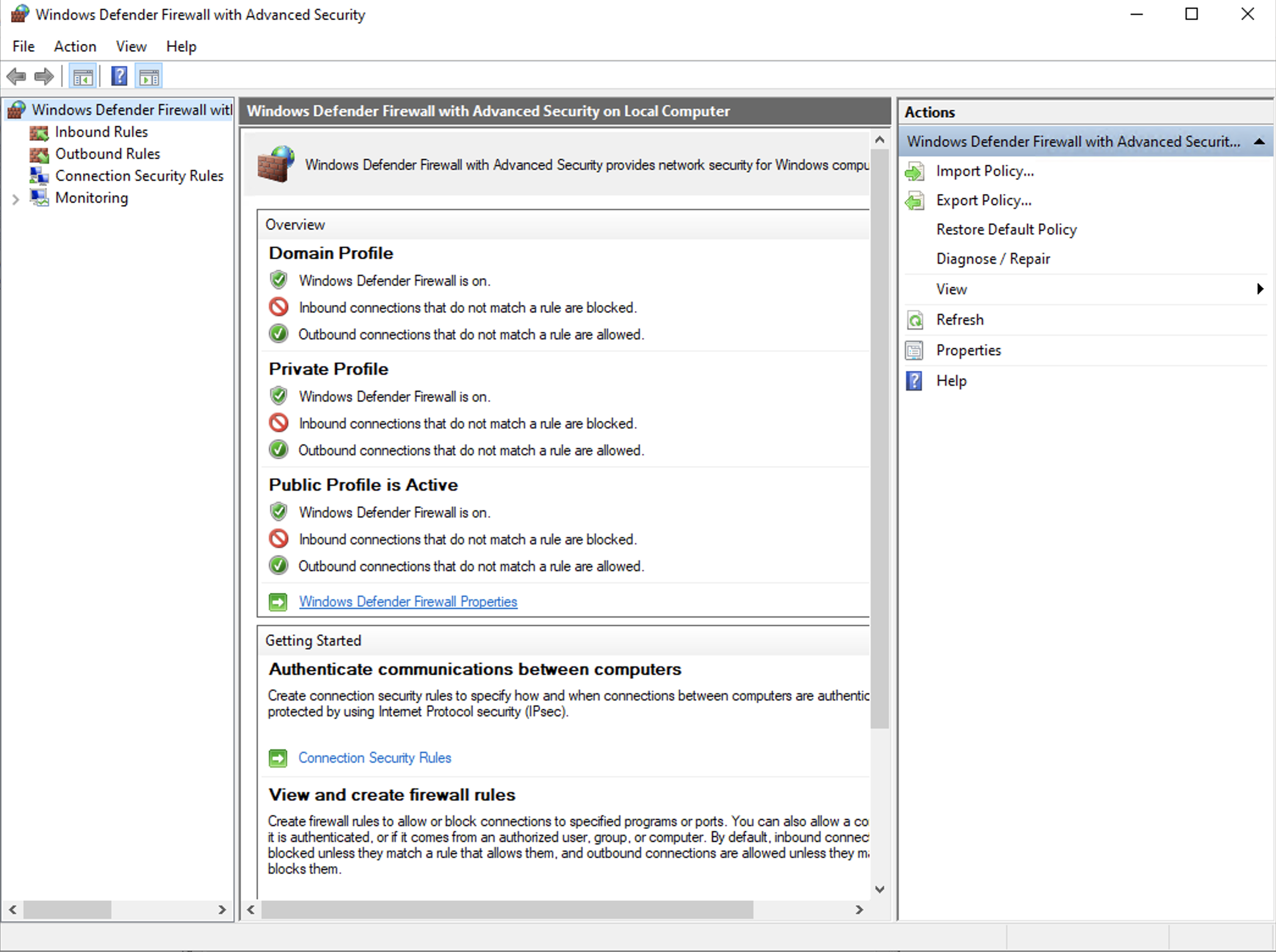Click the Import Policy green arrow icon

pos(915,171)
